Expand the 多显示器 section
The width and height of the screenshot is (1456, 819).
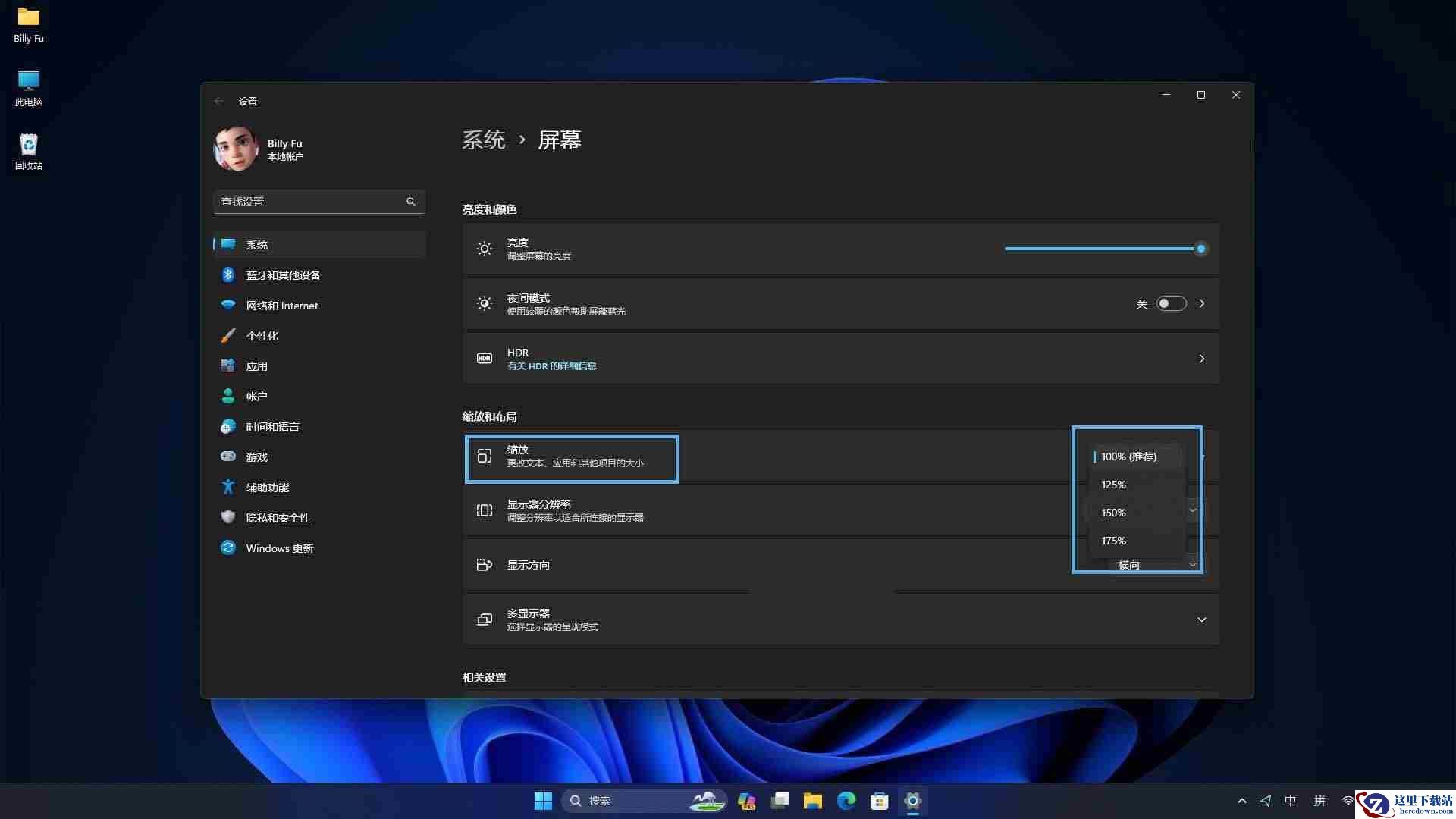point(1202,620)
